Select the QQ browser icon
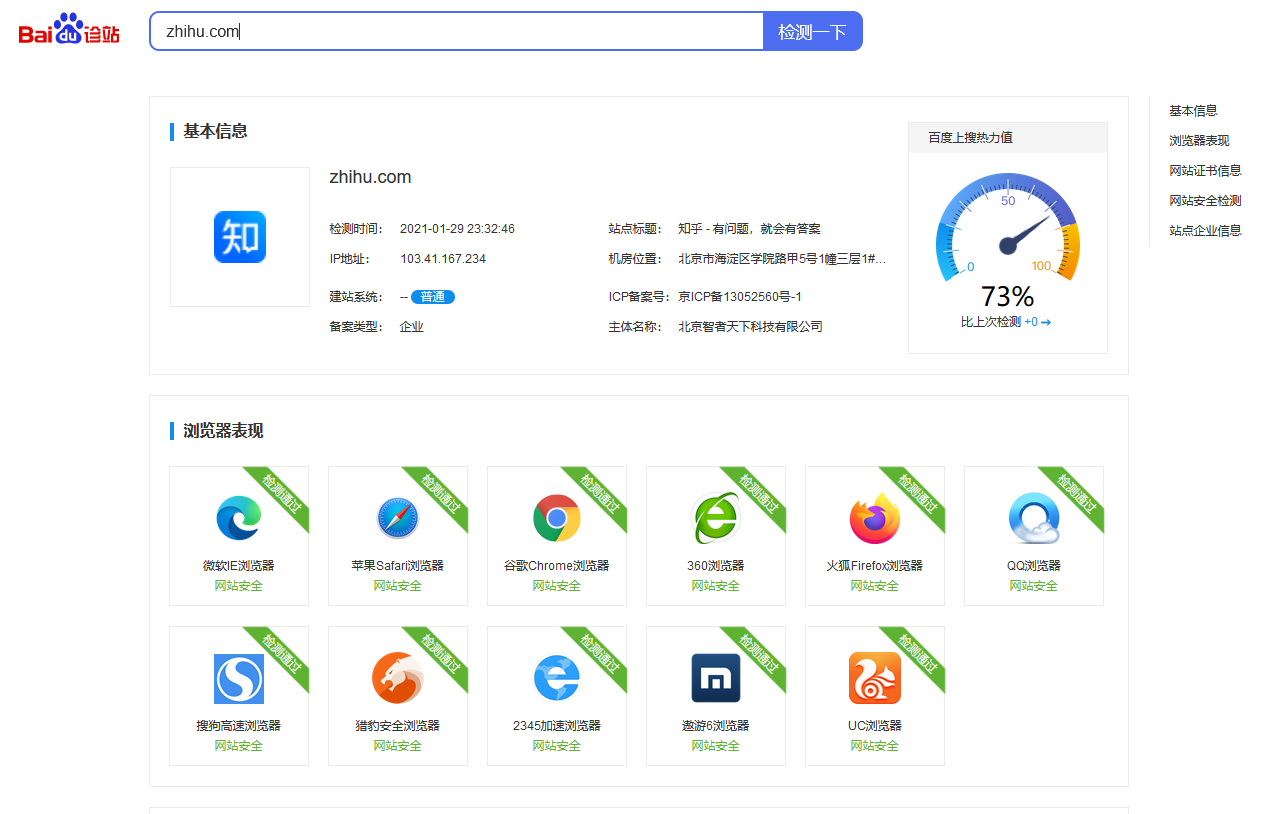Viewport: 1286px width, 814px height. 1033,518
